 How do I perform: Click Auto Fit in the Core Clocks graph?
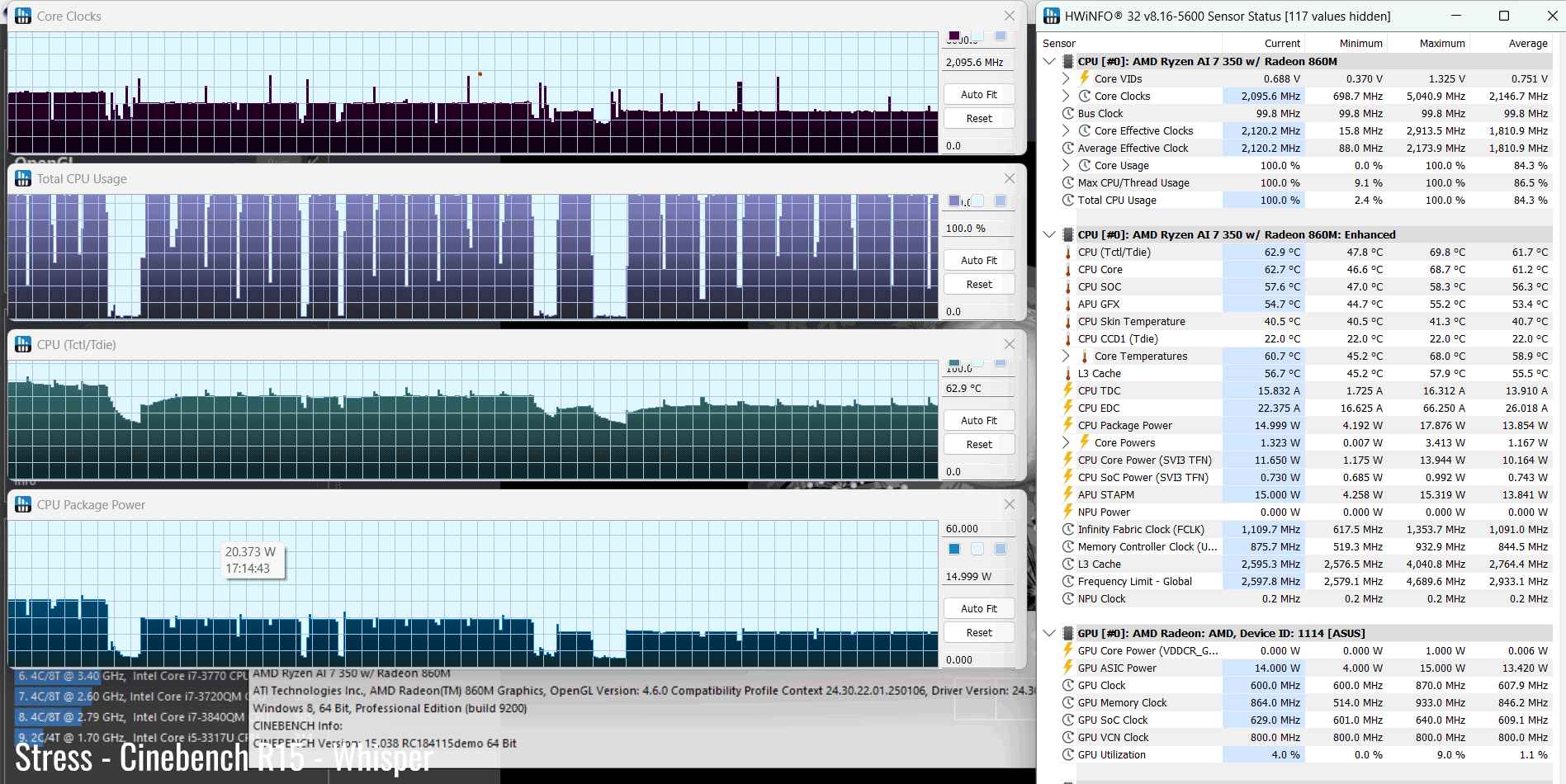(x=979, y=95)
